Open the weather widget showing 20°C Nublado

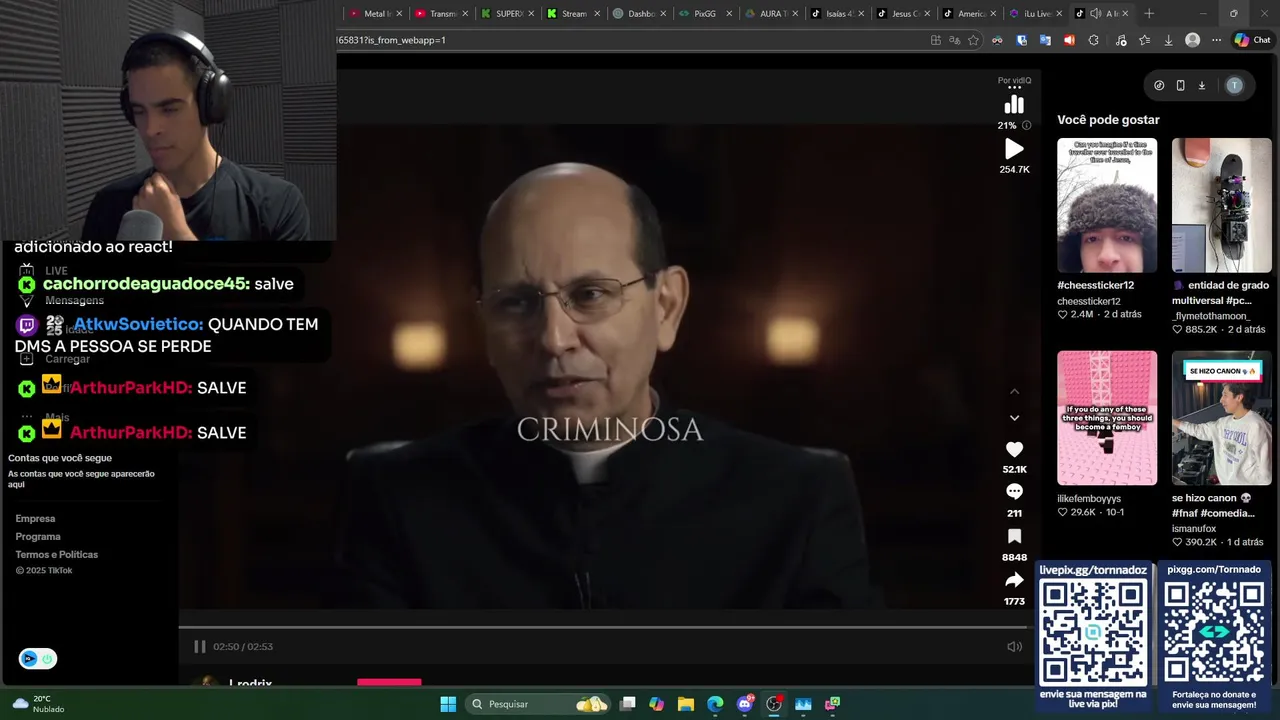click(x=37, y=704)
